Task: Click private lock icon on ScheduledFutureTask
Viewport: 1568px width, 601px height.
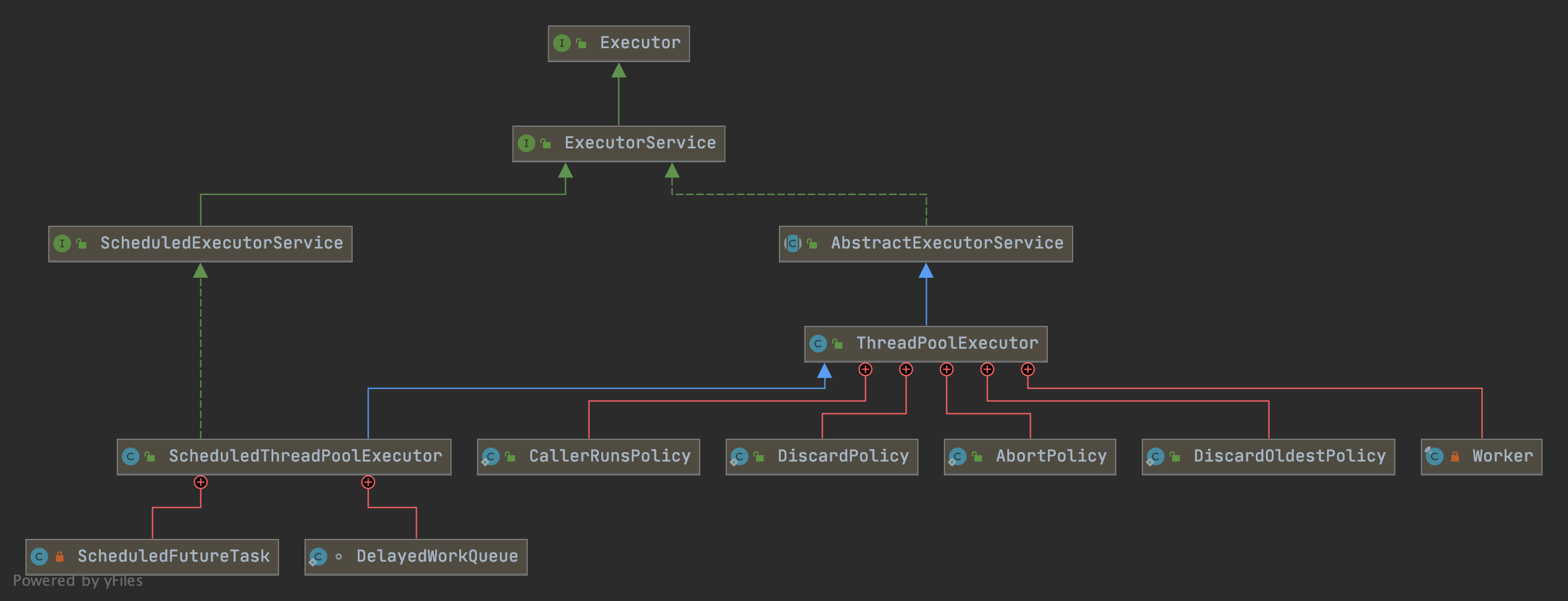Action: pyautogui.click(x=60, y=557)
